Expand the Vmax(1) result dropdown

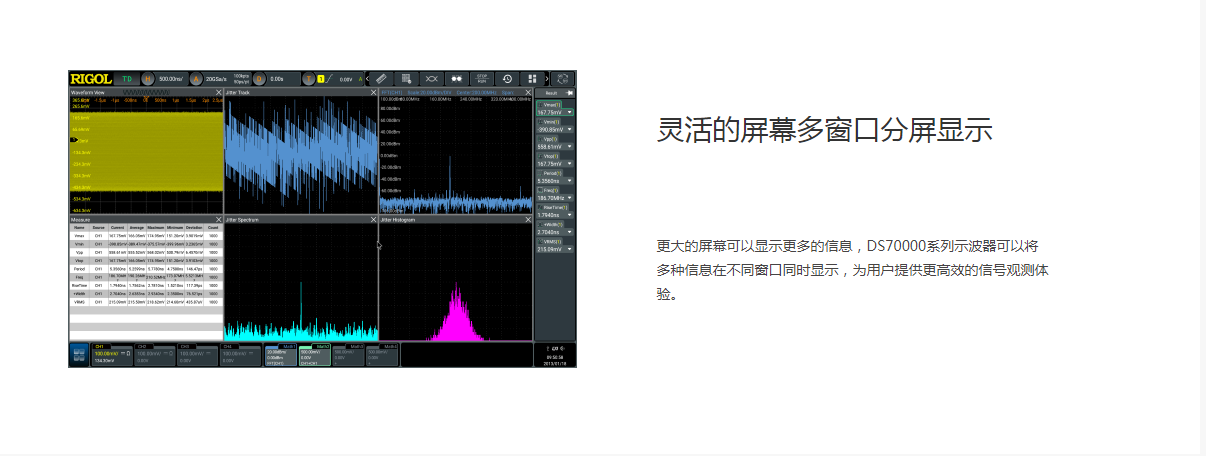pyautogui.click(x=569, y=113)
